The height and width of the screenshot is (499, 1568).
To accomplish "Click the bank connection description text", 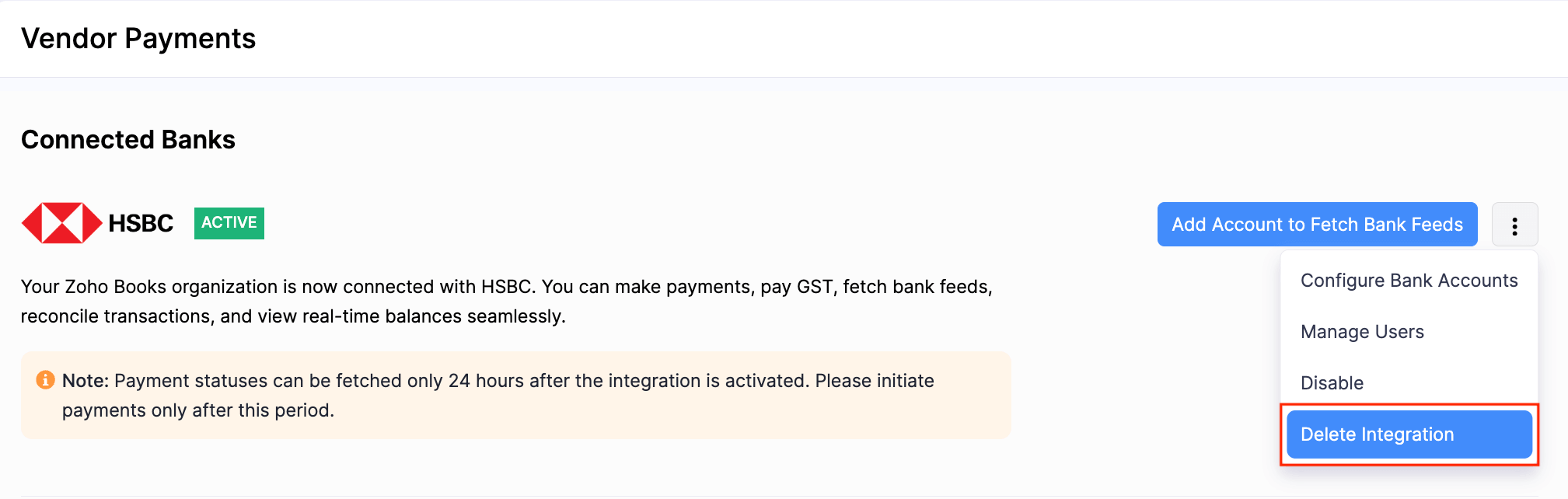I will (505, 301).
